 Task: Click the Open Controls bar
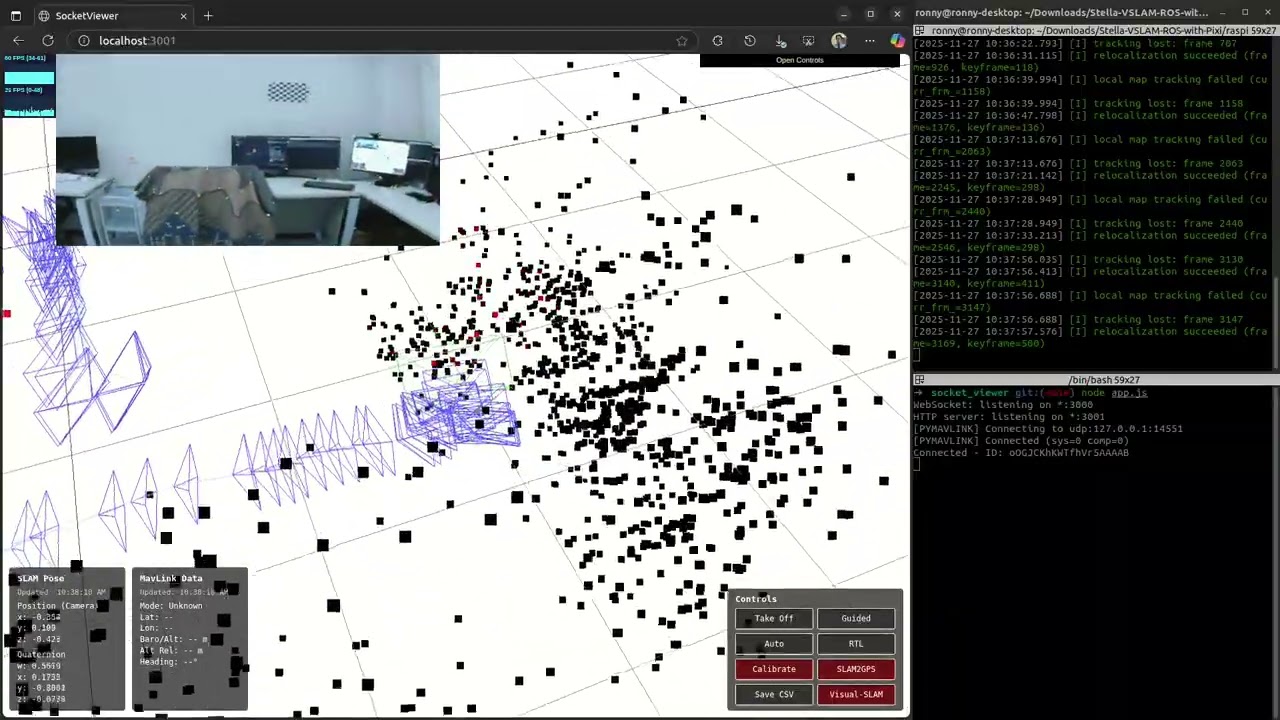[800, 60]
